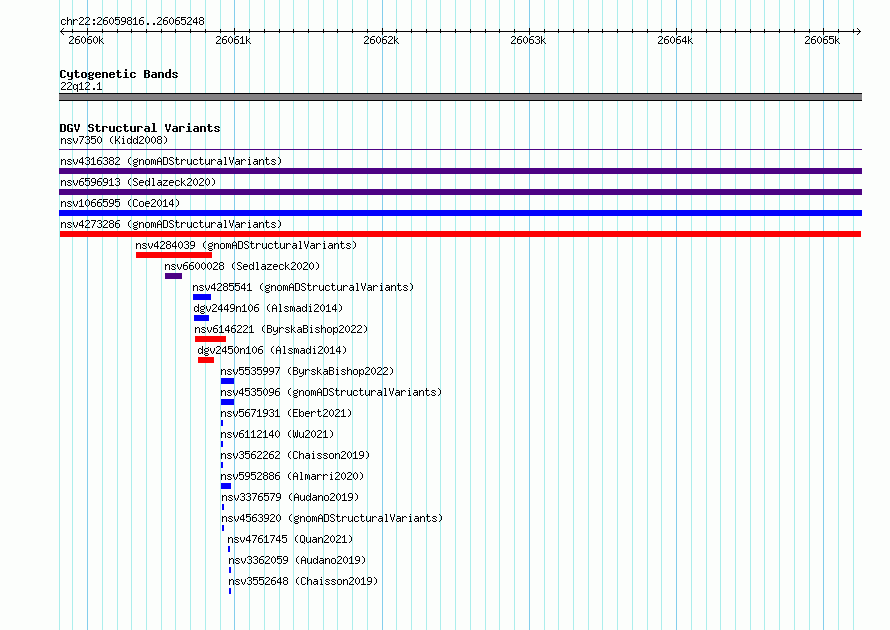
Task: Click the gray 22q12.1 cytogenetic band bar
Action: pyautogui.click(x=460, y=97)
